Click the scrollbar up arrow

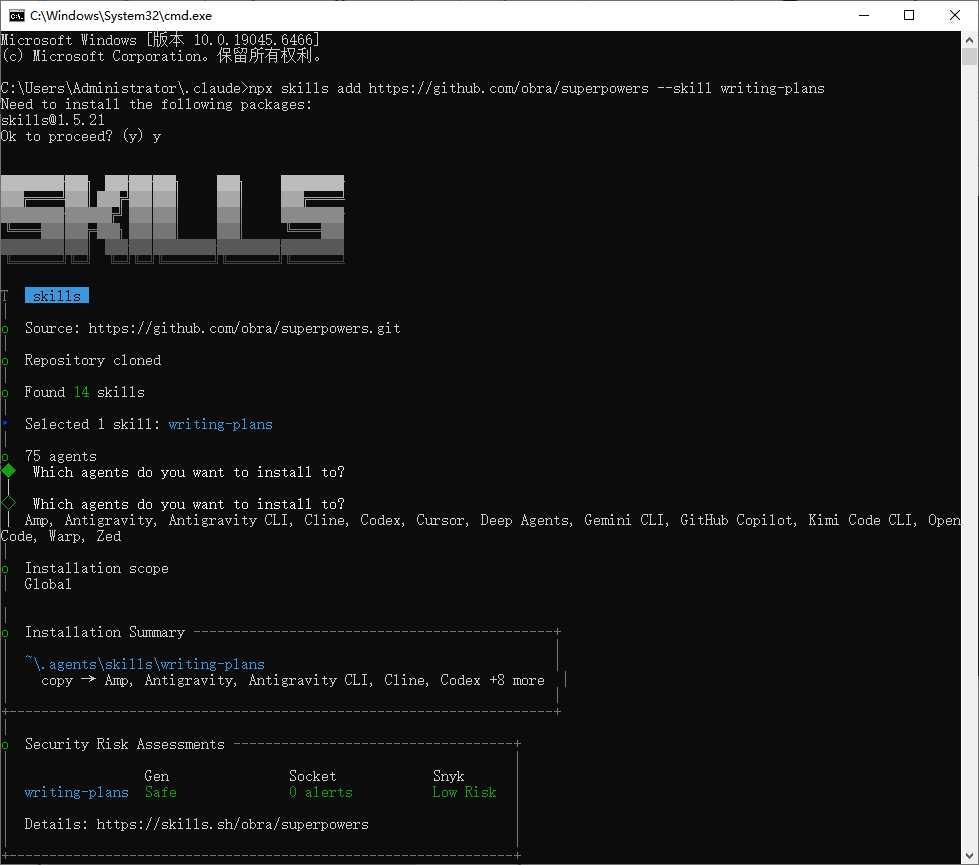click(x=970, y=40)
